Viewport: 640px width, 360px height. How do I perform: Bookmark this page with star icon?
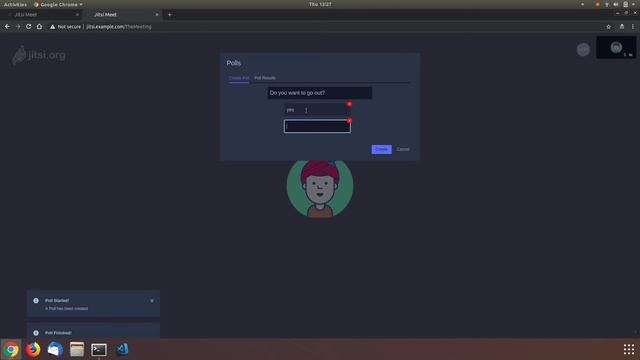point(609,27)
